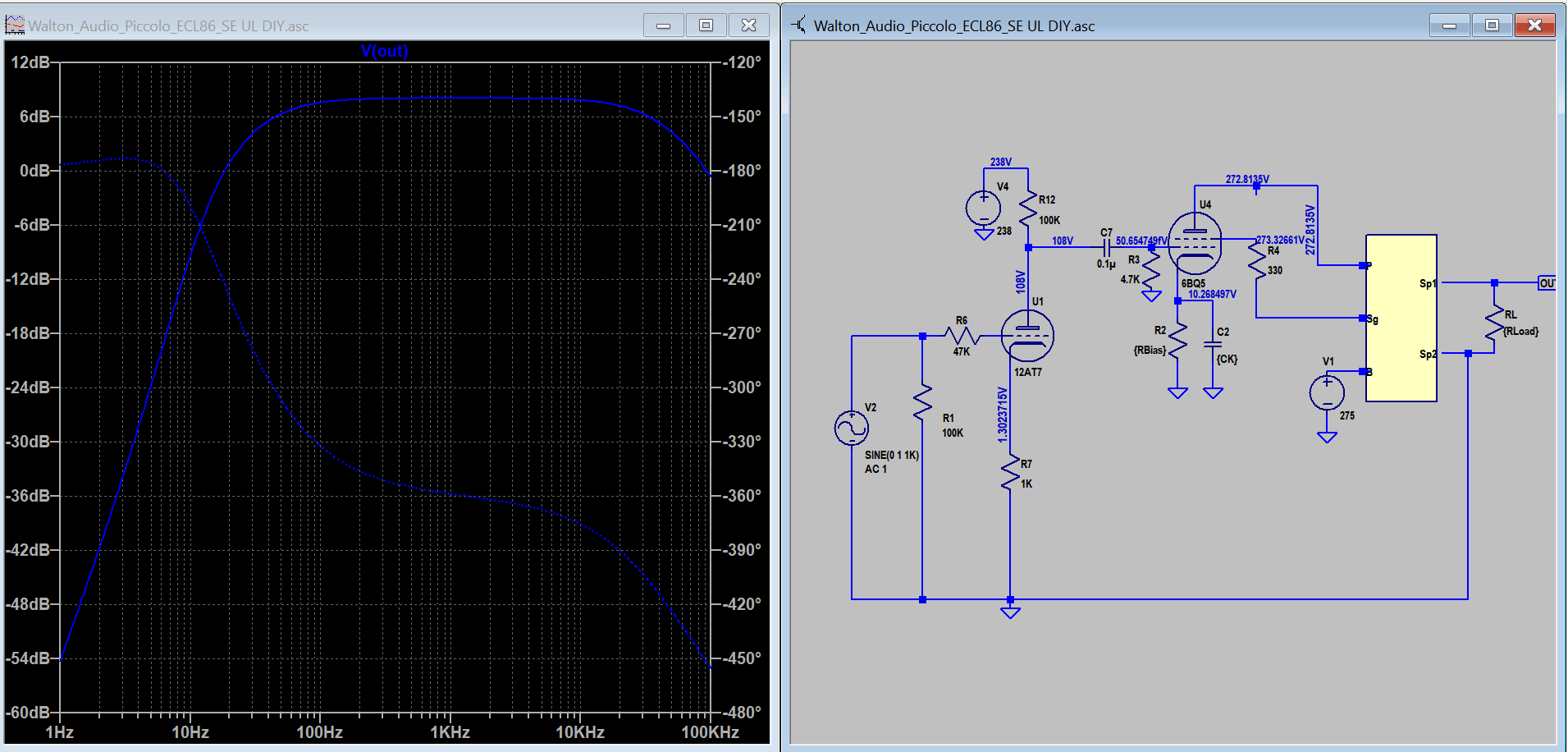Screen dimensions: 1568x752
Task: Click the ground symbol under R2
Action: click(1177, 393)
